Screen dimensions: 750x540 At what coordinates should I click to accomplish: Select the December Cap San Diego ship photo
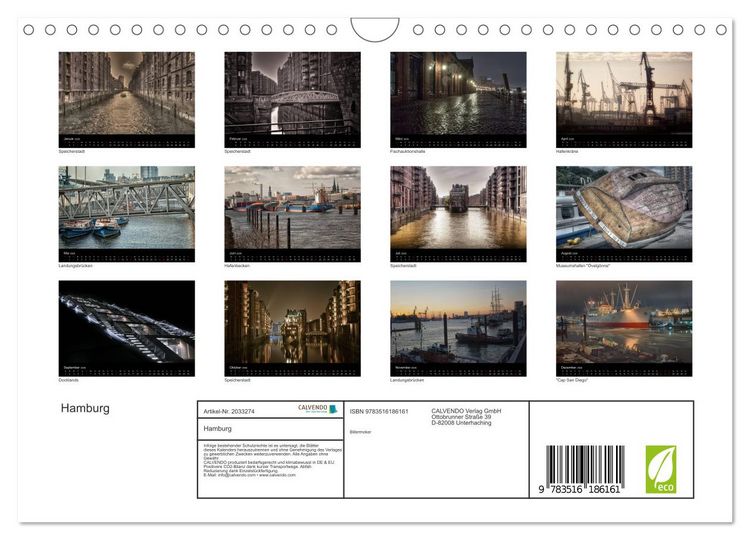[624, 322]
